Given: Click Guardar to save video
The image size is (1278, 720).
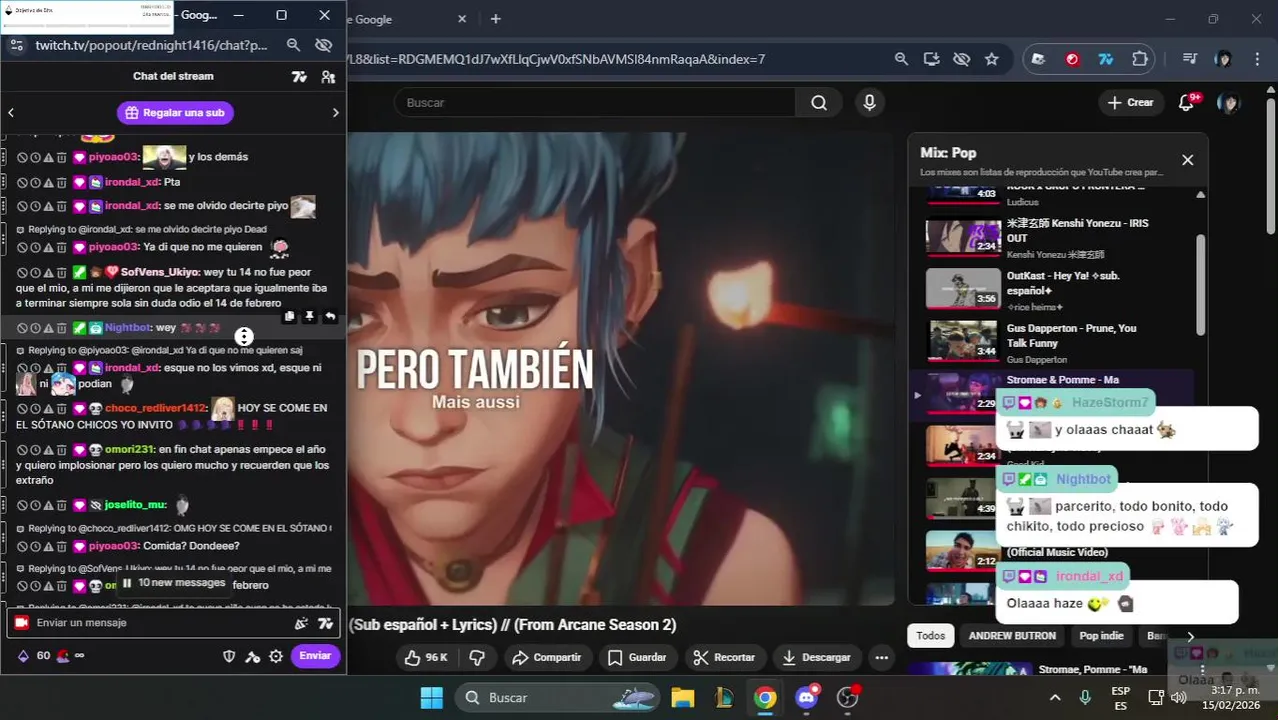Looking at the screenshot, I should (636, 658).
